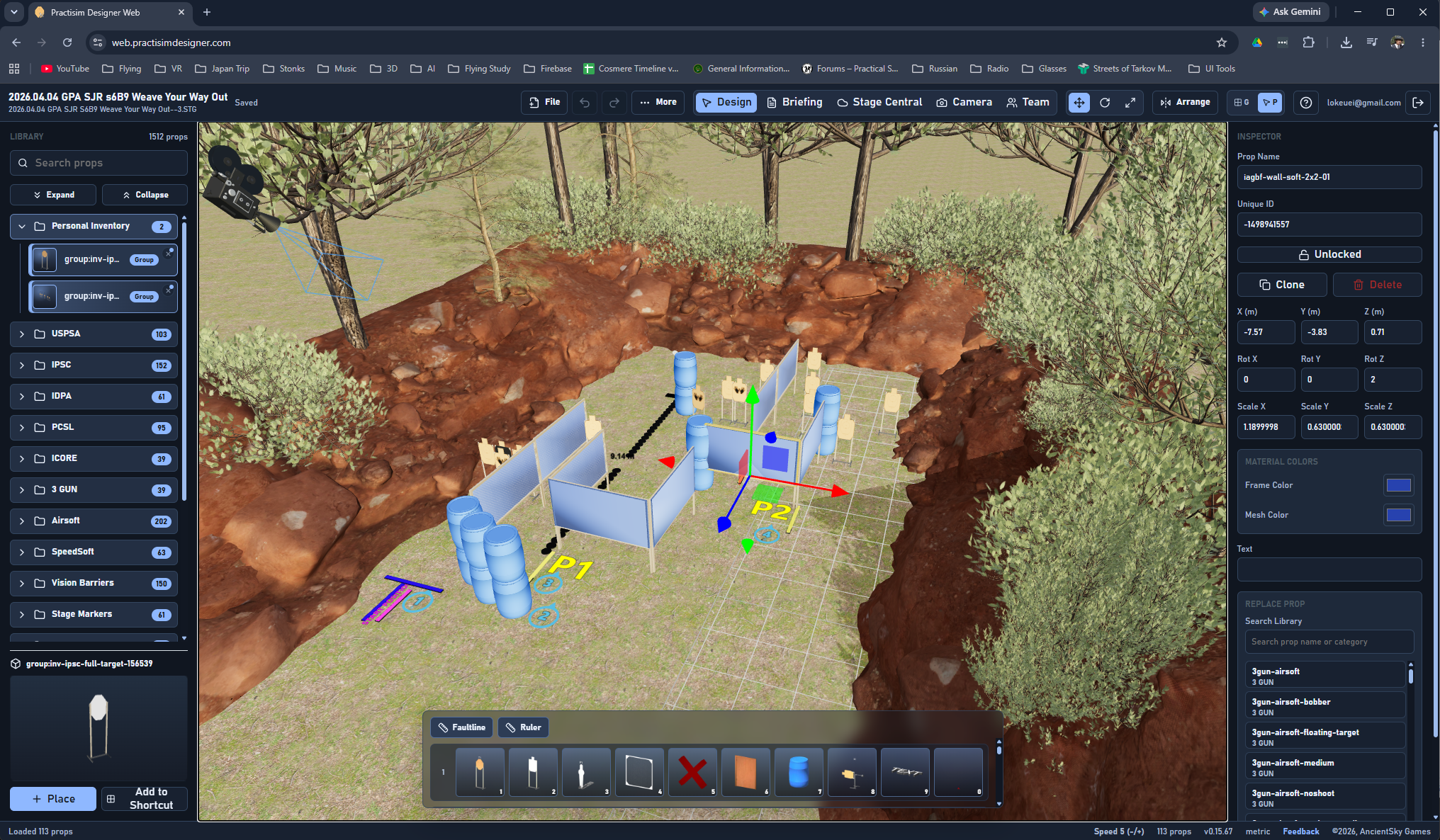Pick shortcut slot 5 red X
This screenshot has height=840, width=1440.
pyautogui.click(x=692, y=772)
